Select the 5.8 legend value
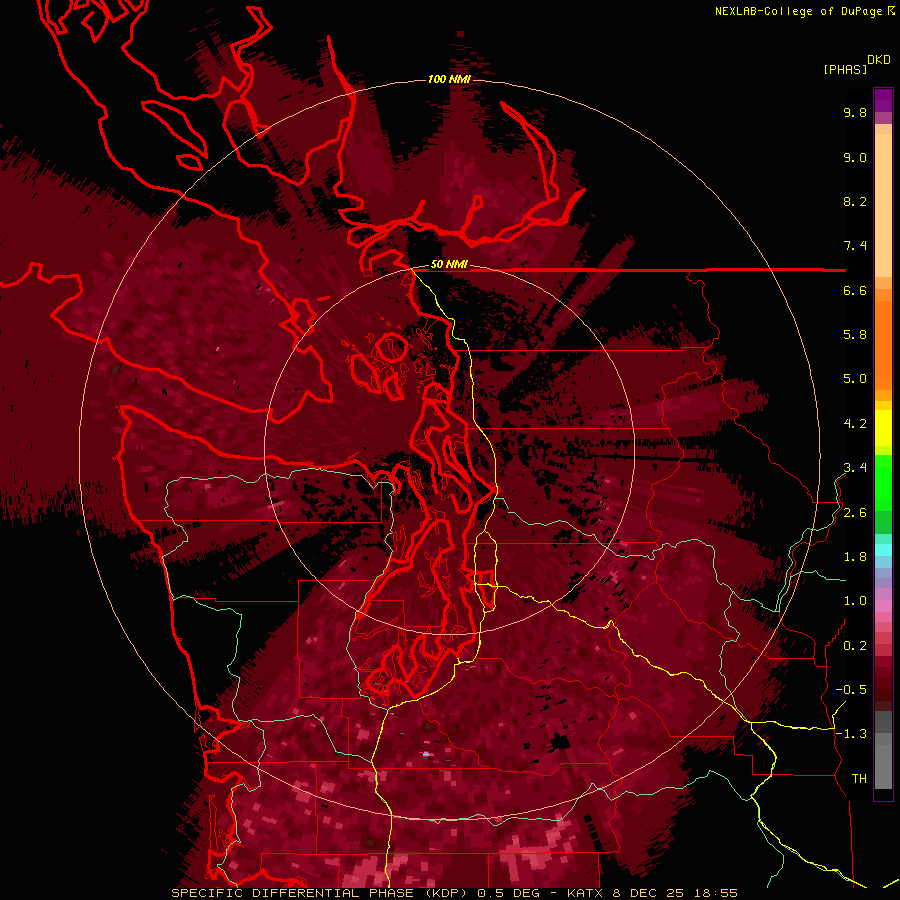 point(855,335)
